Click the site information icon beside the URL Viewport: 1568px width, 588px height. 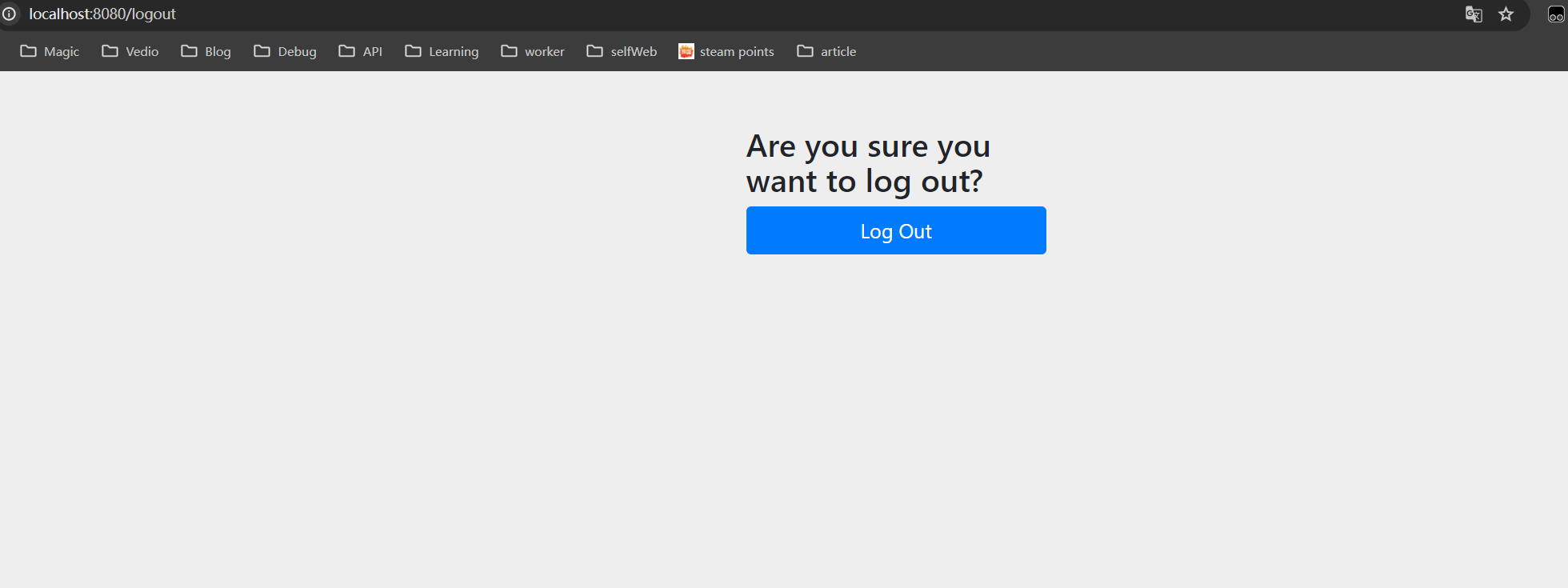[x=9, y=14]
